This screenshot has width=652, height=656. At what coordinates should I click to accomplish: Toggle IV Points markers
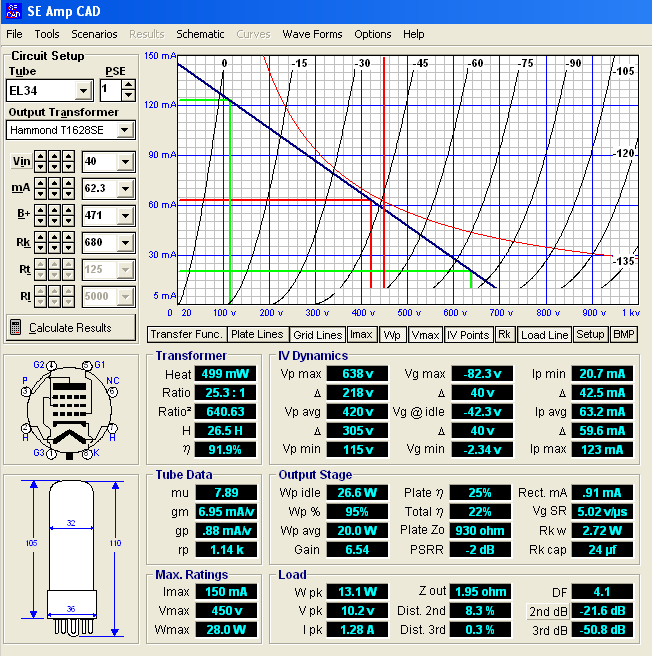(x=468, y=335)
